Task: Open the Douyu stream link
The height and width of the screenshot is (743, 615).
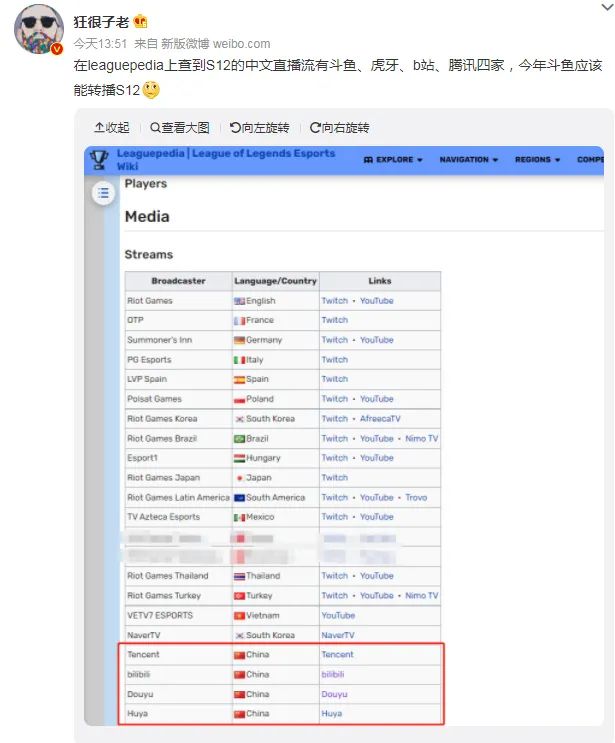Action: 335,694
